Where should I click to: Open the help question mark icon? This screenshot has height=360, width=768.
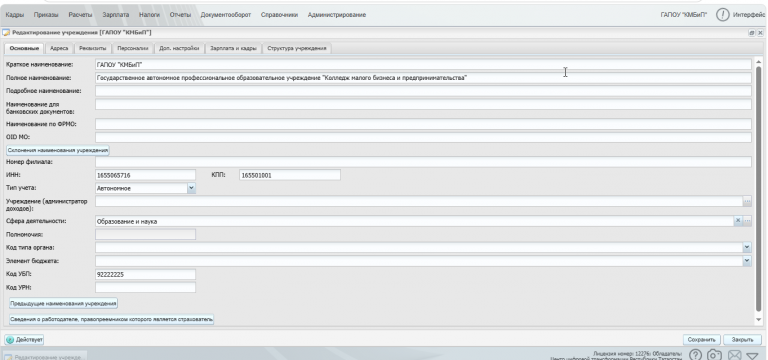point(696,355)
